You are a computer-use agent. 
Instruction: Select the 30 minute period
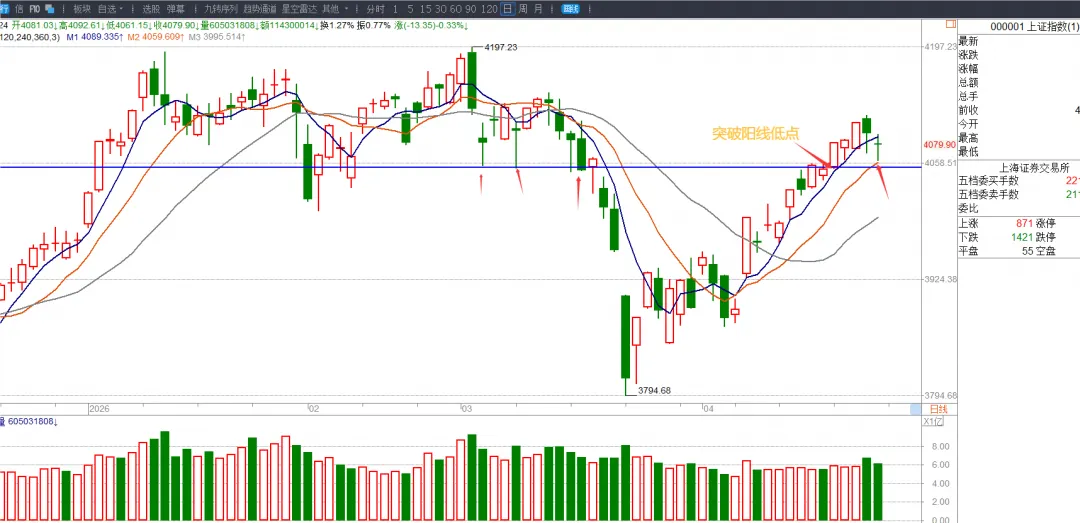439,9
